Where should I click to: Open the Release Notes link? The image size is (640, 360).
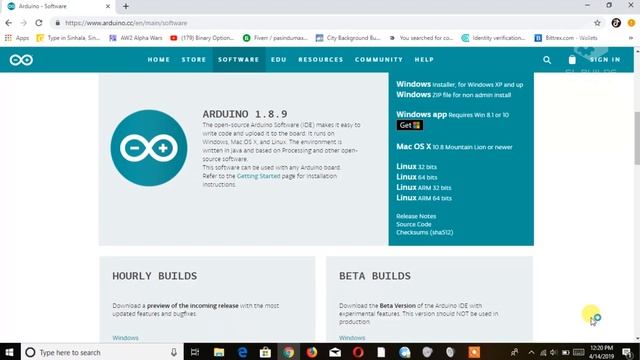[x=416, y=216]
